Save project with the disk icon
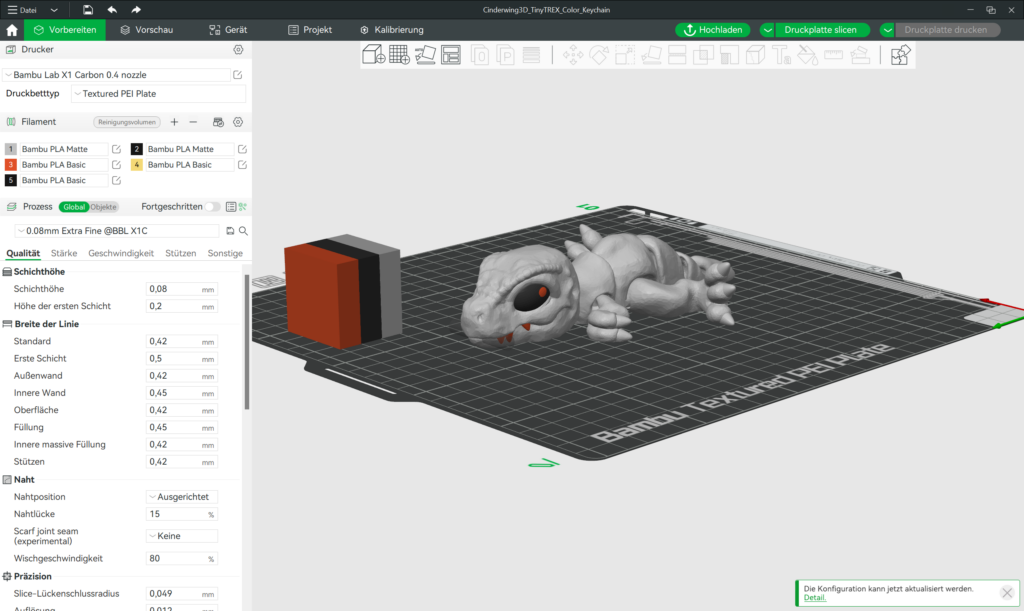Image resolution: width=1024 pixels, height=611 pixels. [x=88, y=10]
